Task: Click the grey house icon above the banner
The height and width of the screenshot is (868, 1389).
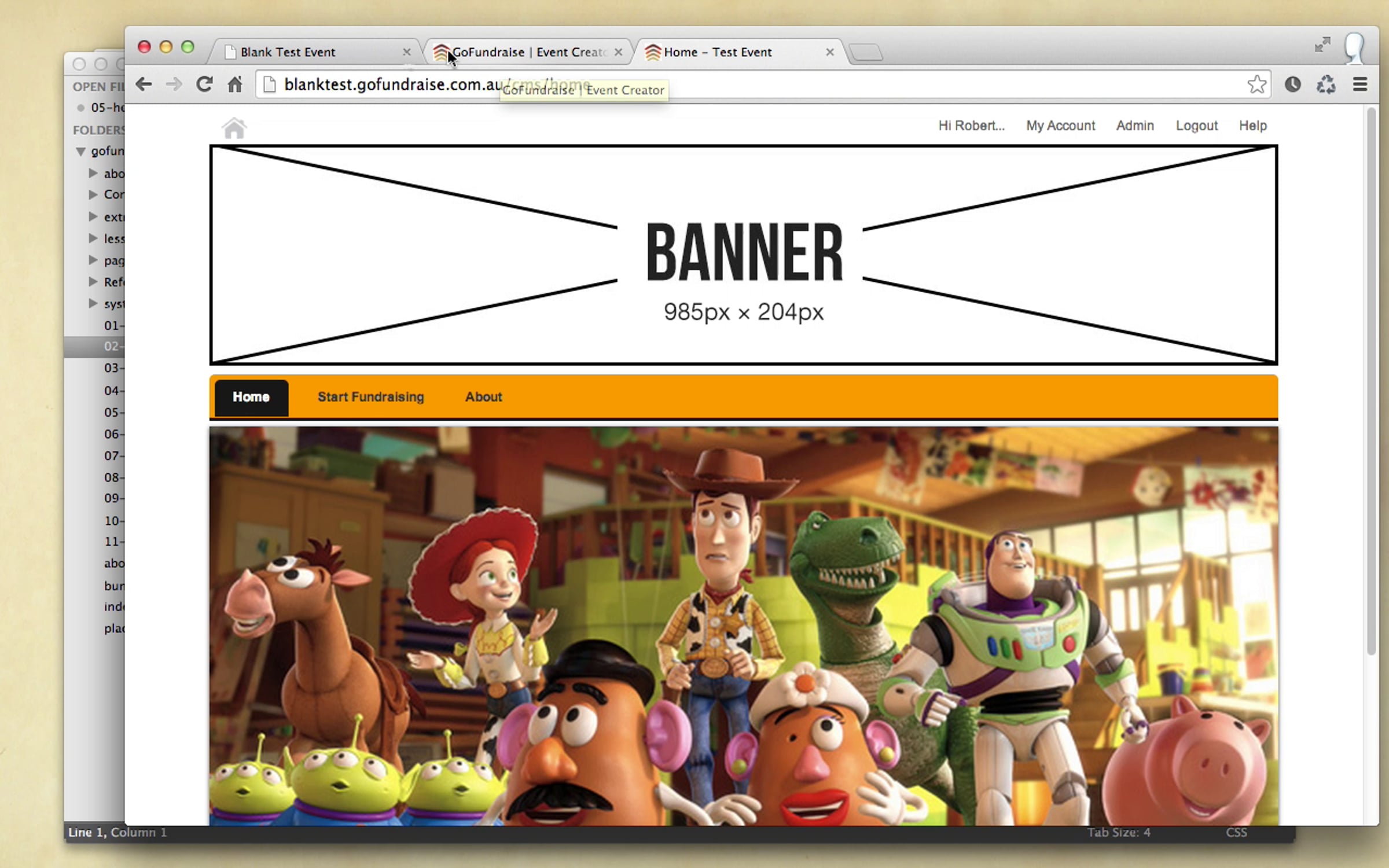Action: click(x=234, y=127)
